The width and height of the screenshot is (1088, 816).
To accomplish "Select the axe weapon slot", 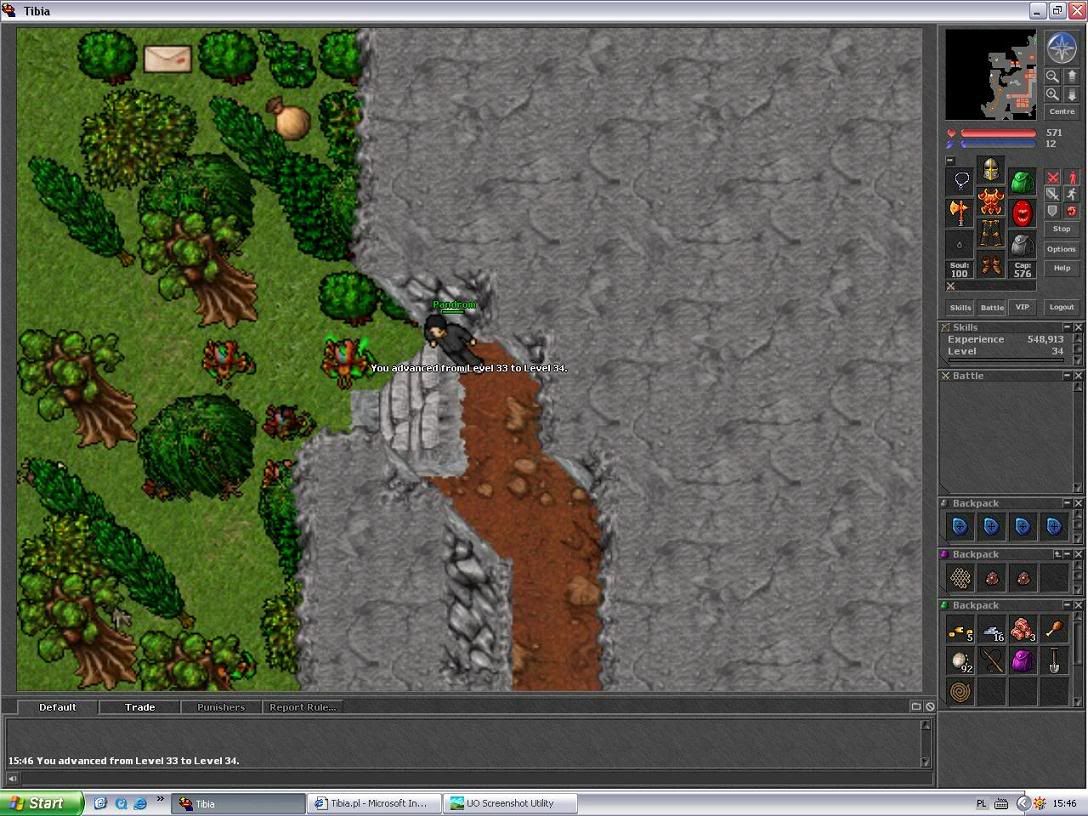I will click(960, 213).
